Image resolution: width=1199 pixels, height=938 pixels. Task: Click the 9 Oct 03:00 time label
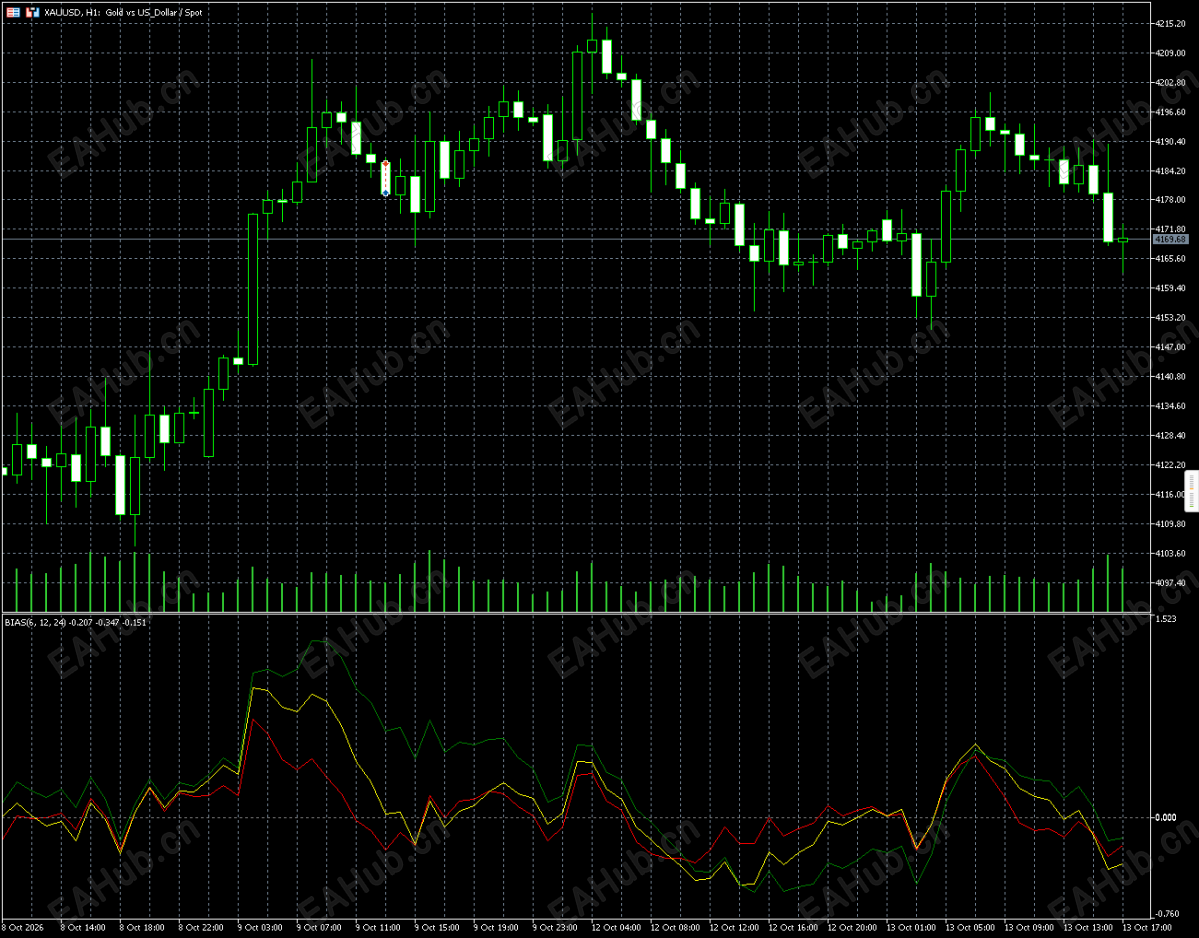pos(260,928)
